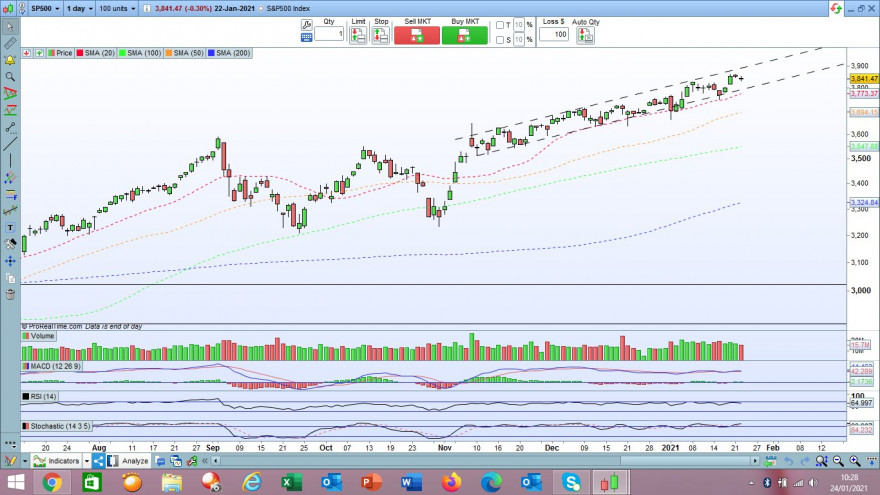Select the ruler measurement tool
Viewport: 880px width, 495px height.
coord(10,43)
